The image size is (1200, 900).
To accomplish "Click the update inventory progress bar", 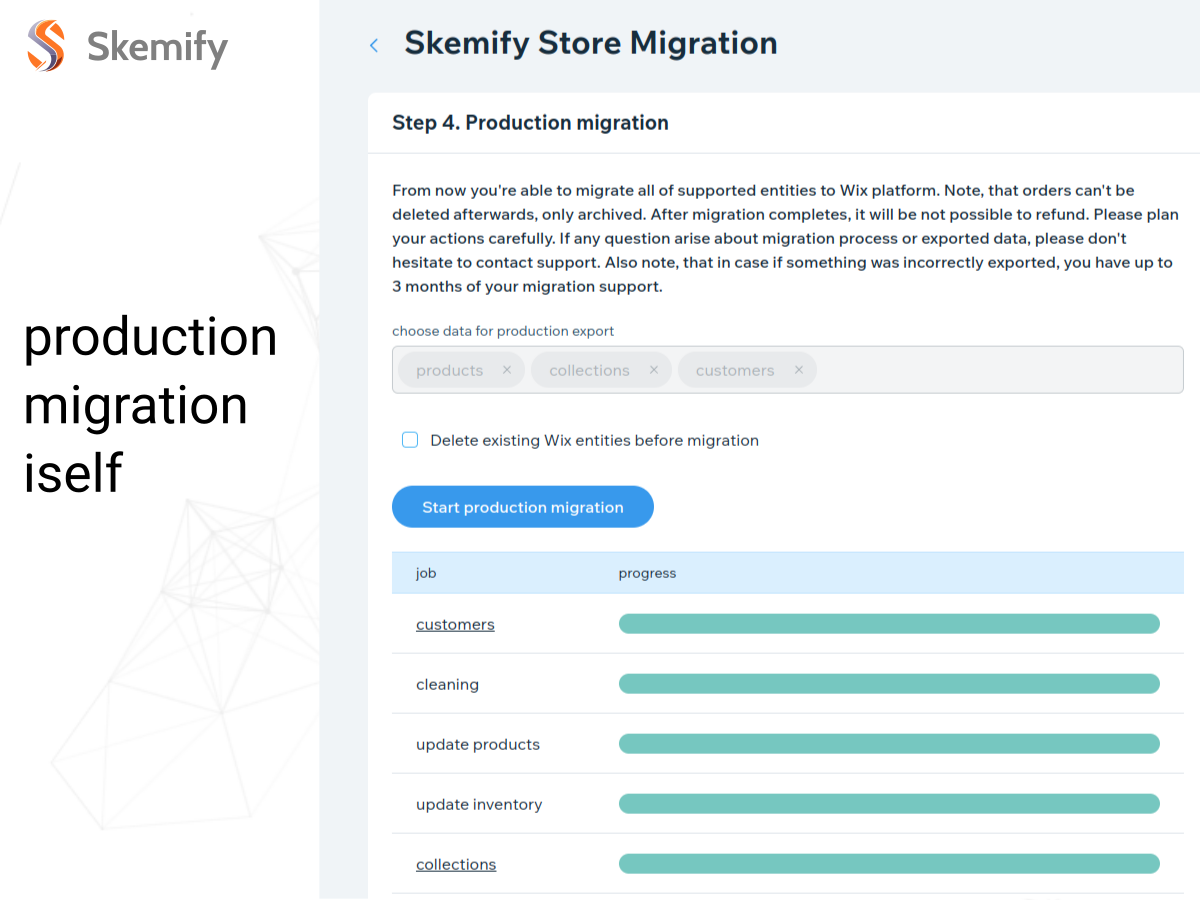I will coord(889,804).
